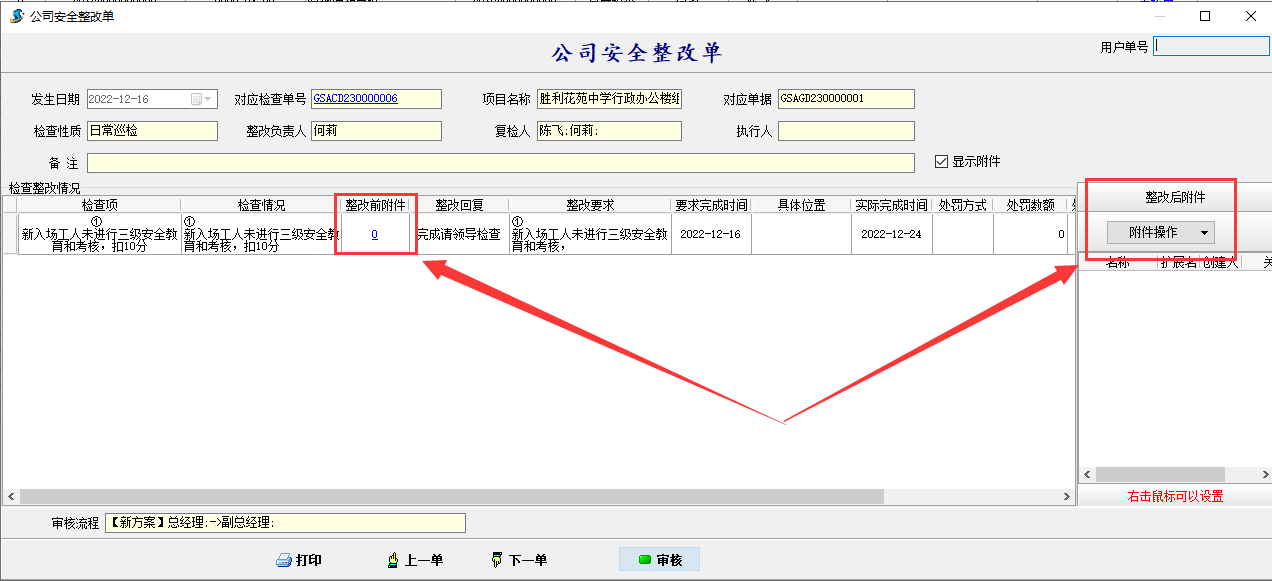
Task: Click the 执行人 input field
Action: 846,131
